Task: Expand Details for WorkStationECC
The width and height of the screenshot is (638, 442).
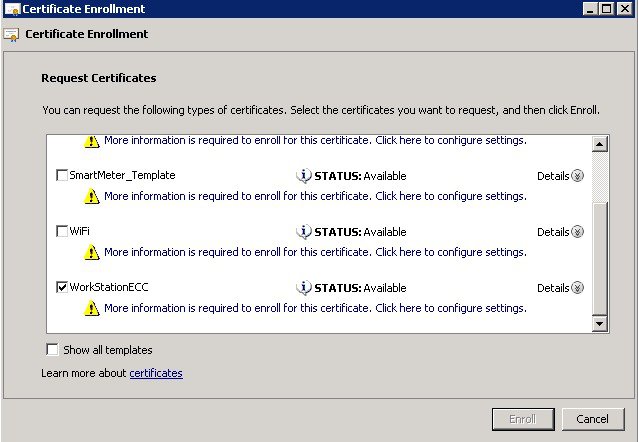Action: (x=560, y=288)
